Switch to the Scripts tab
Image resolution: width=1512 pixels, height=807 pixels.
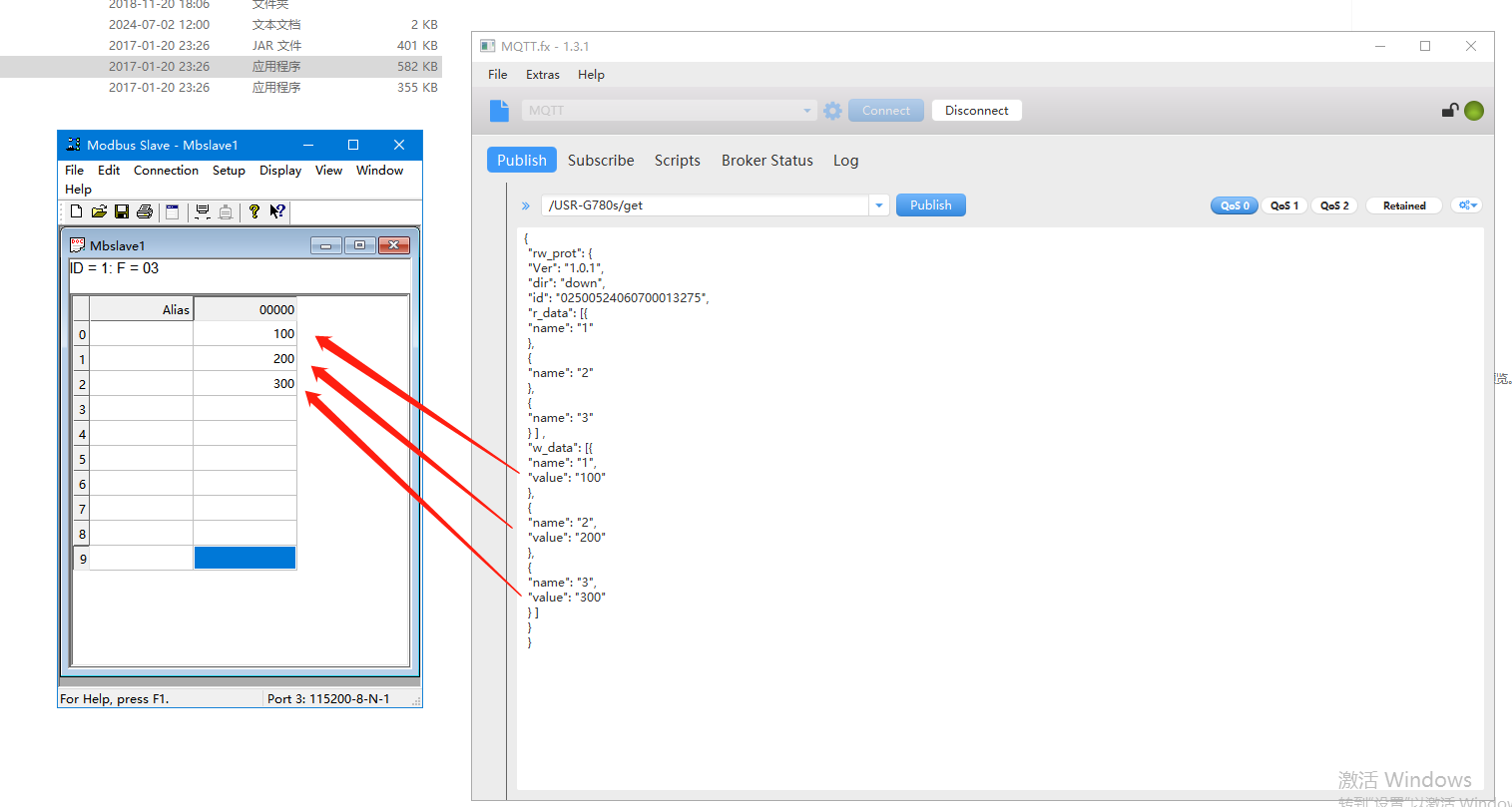tap(678, 161)
